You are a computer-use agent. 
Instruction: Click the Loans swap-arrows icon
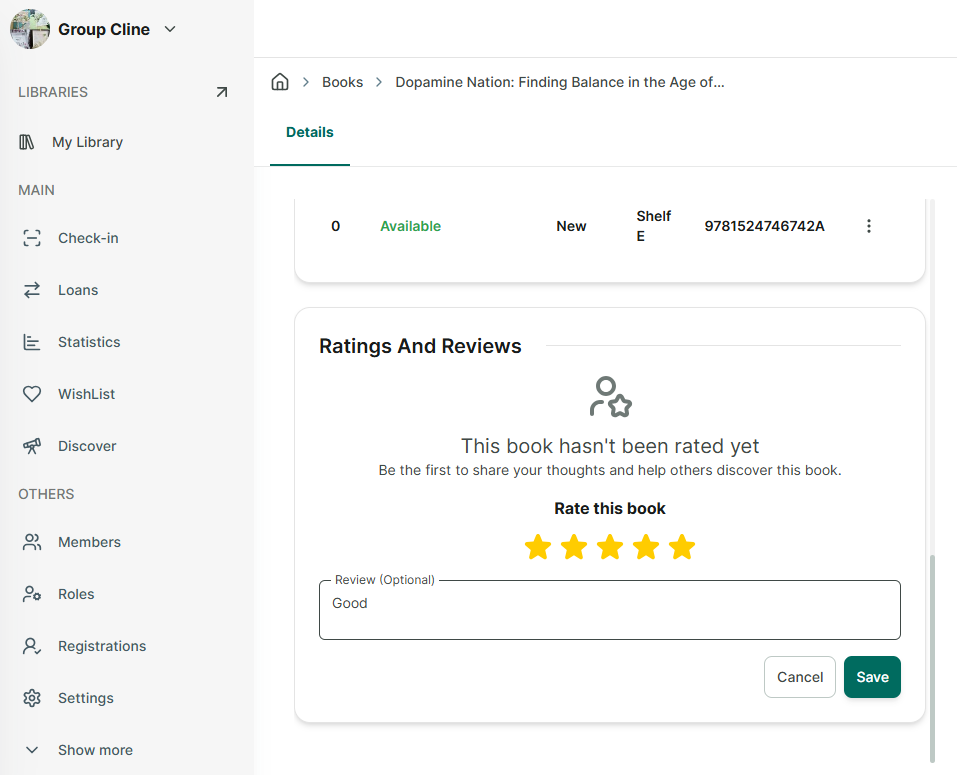32,290
